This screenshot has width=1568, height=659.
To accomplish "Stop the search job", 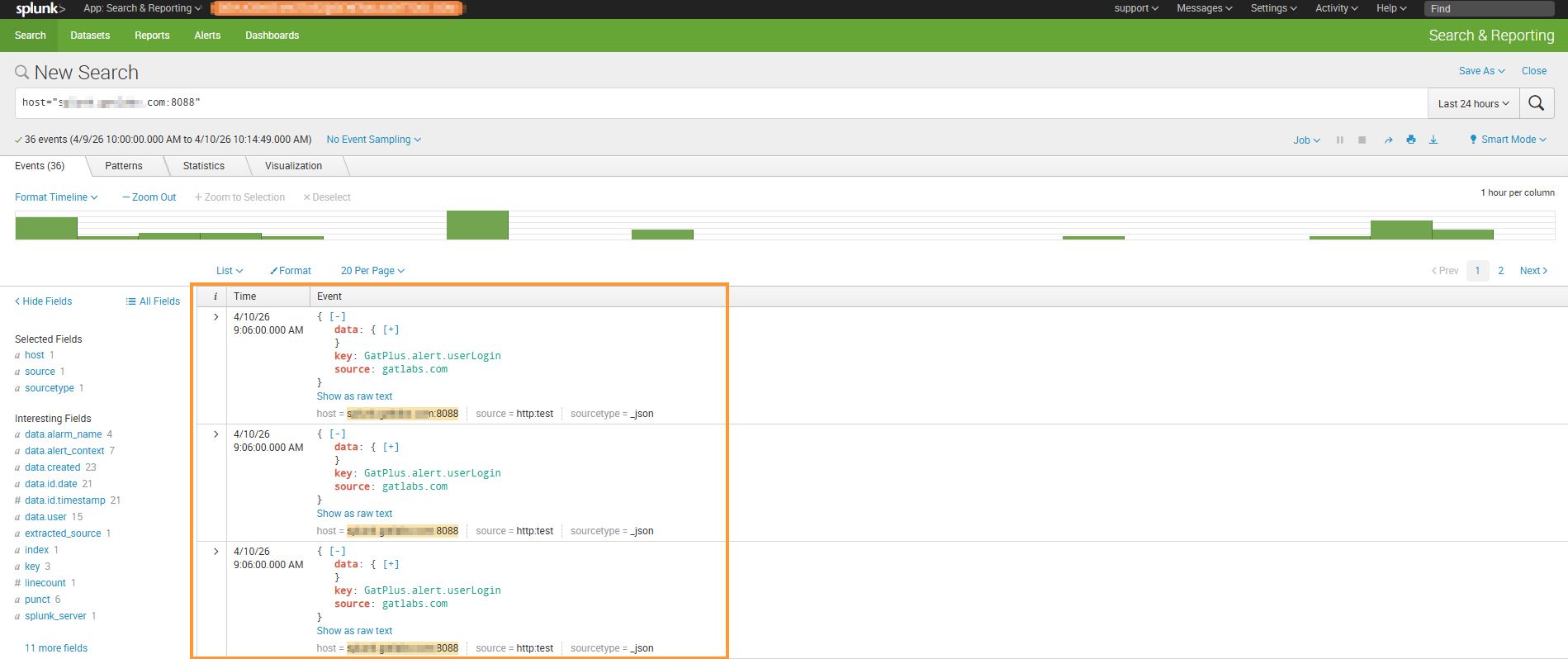I will [1362, 140].
